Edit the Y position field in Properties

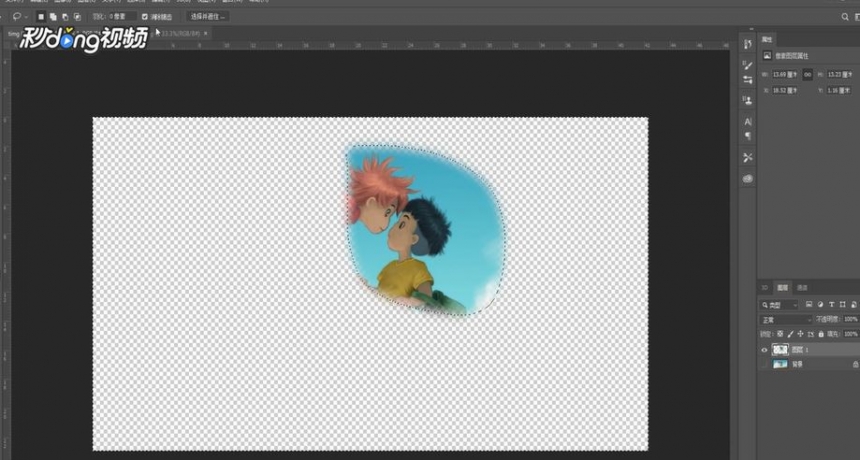(x=840, y=90)
